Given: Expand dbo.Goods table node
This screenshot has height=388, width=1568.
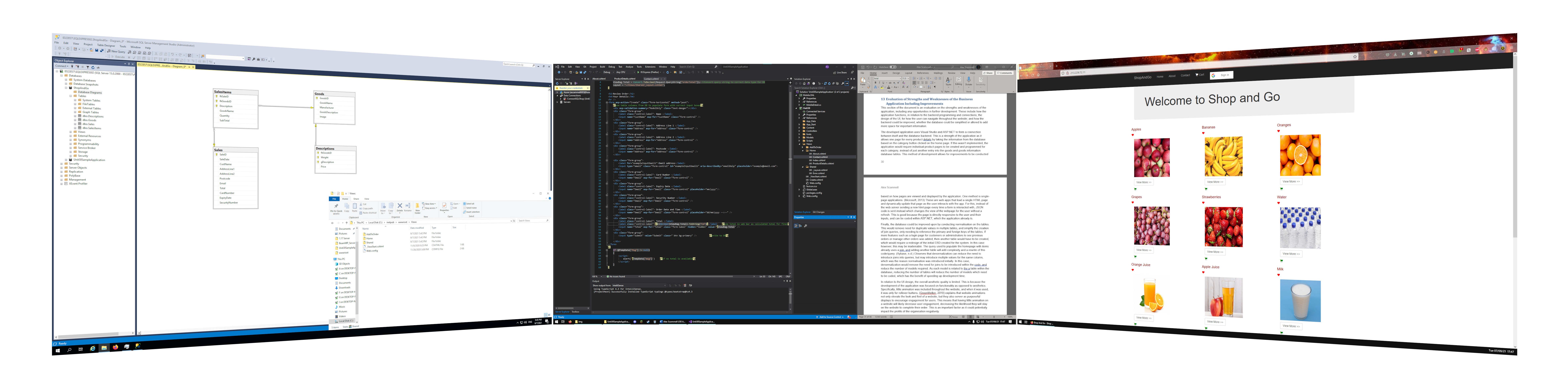Looking at the screenshot, I should tap(76, 120).
